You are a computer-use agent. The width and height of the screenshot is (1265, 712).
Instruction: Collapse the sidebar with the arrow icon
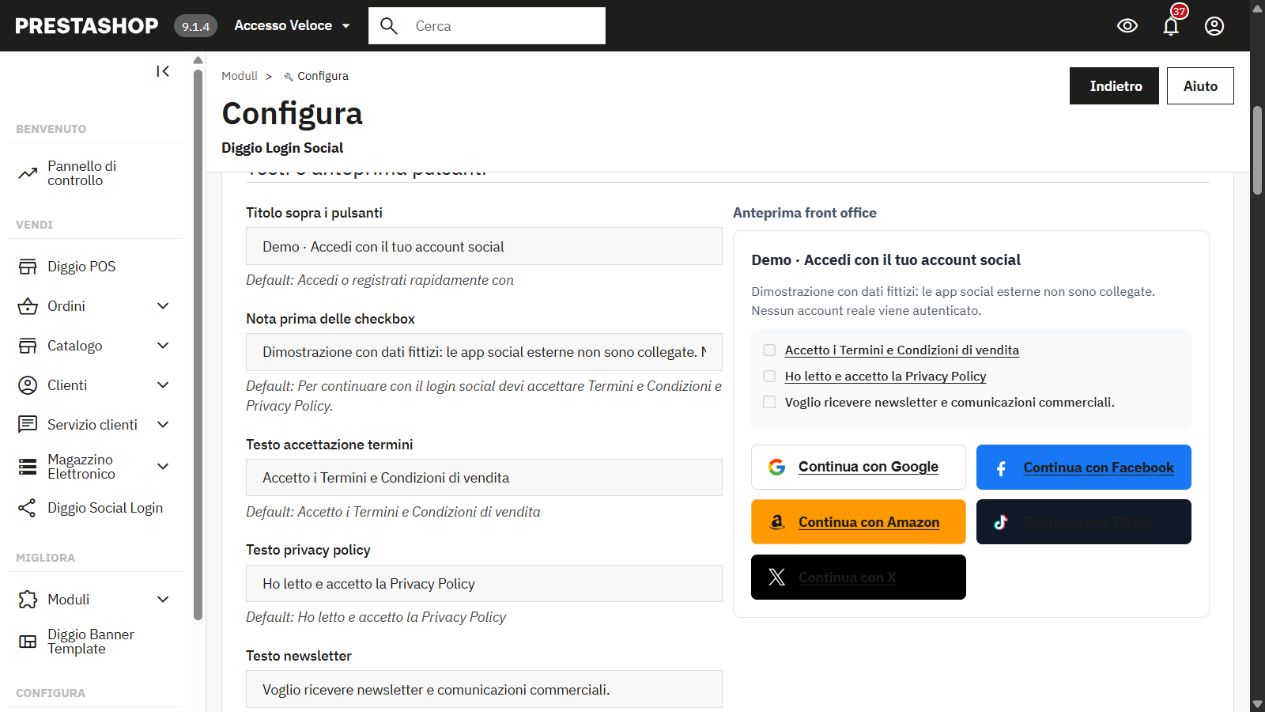(x=163, y=71)
